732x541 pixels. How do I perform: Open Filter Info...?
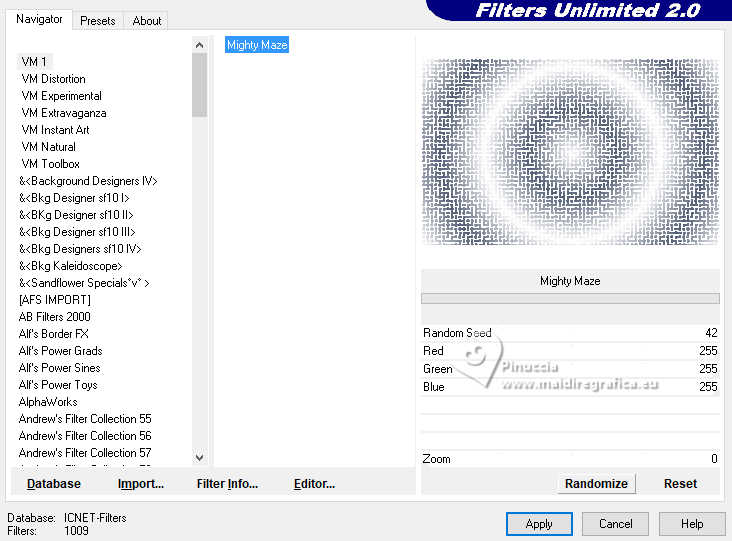click(x=227, y=484)
